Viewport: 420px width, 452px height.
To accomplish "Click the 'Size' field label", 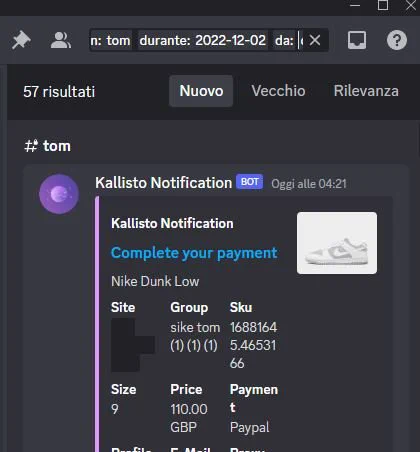I will (123, 389).
